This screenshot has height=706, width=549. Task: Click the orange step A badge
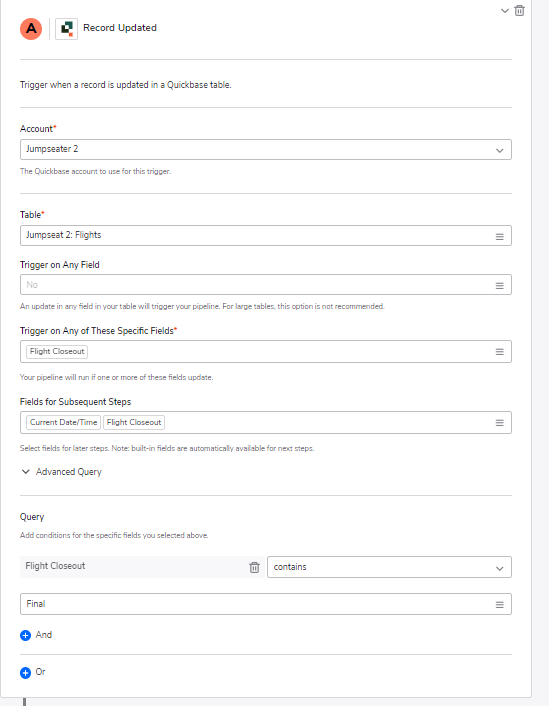(x=31, y=29)
